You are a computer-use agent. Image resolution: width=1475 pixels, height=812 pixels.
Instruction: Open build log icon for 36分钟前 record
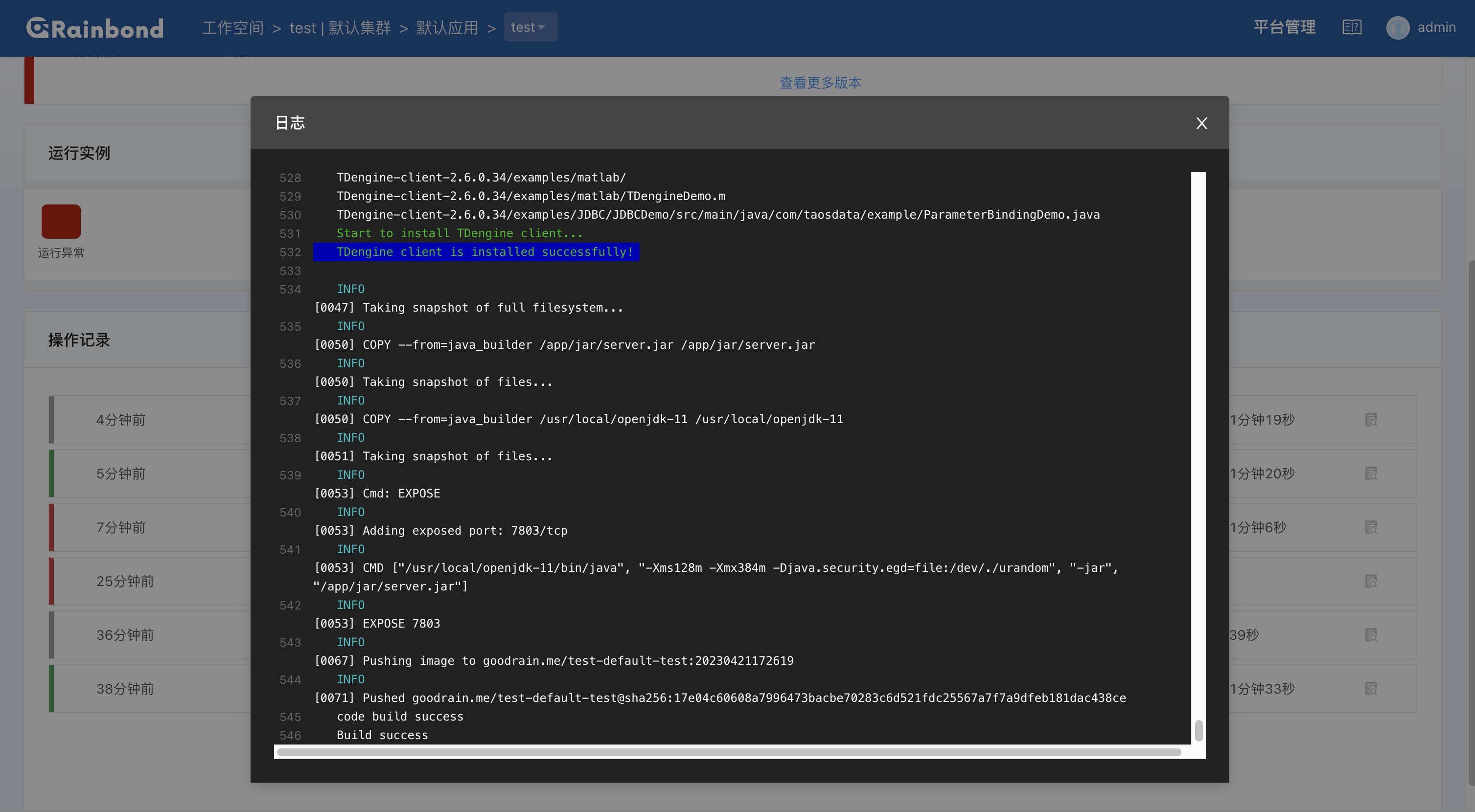(x=1372, y=634)
